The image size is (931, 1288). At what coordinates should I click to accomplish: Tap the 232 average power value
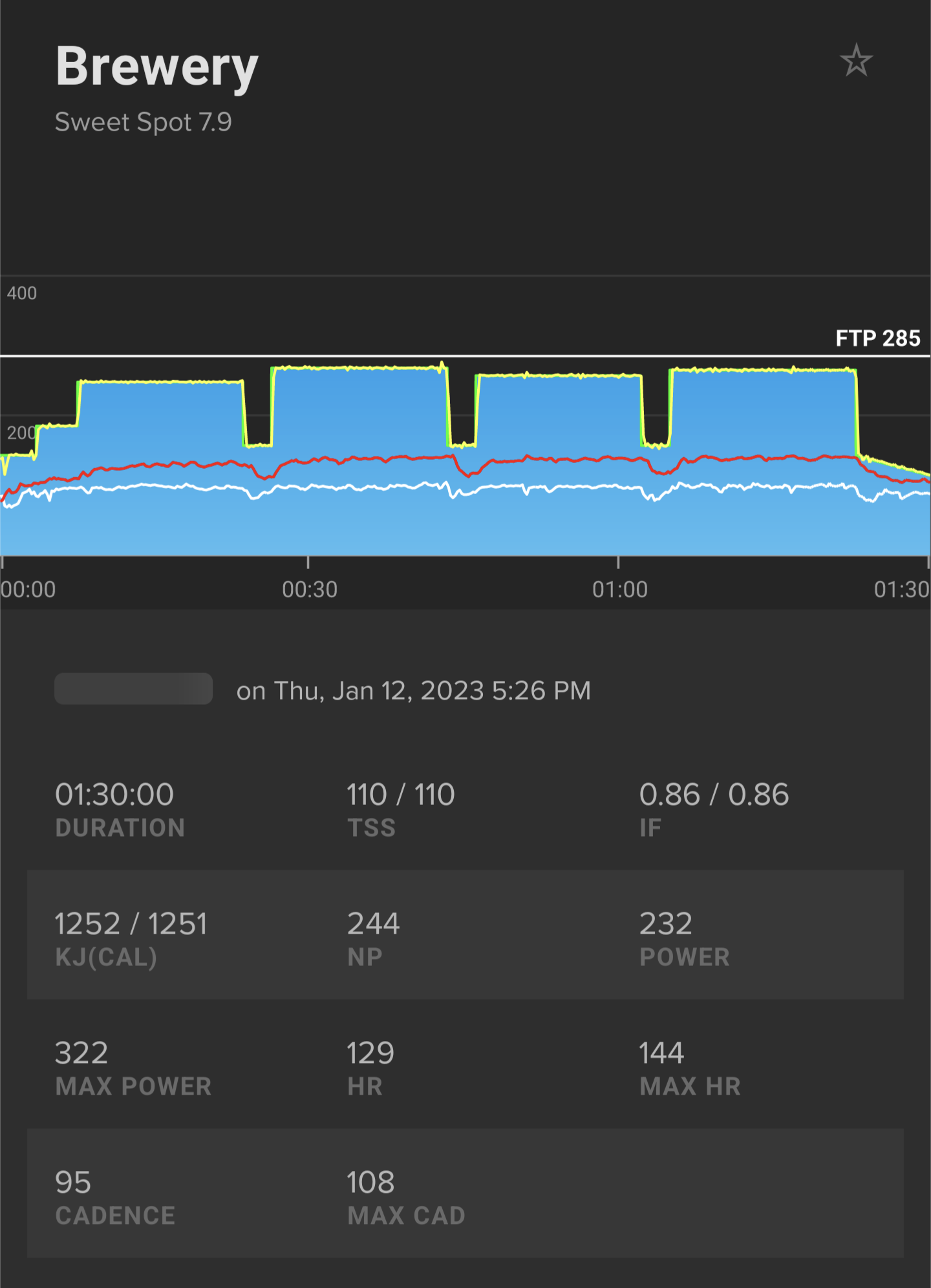pyautogui.click(x=666, y=924)
